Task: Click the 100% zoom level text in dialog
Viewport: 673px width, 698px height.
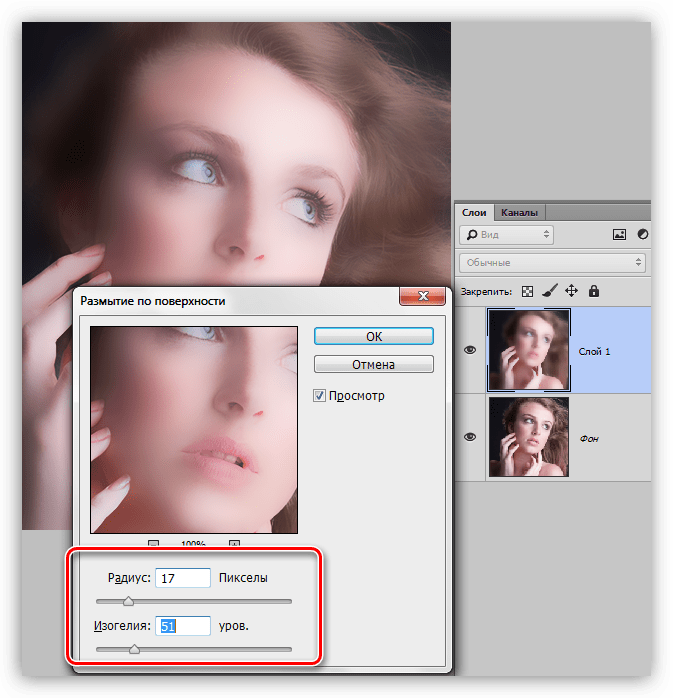Action: pos(194,544)
